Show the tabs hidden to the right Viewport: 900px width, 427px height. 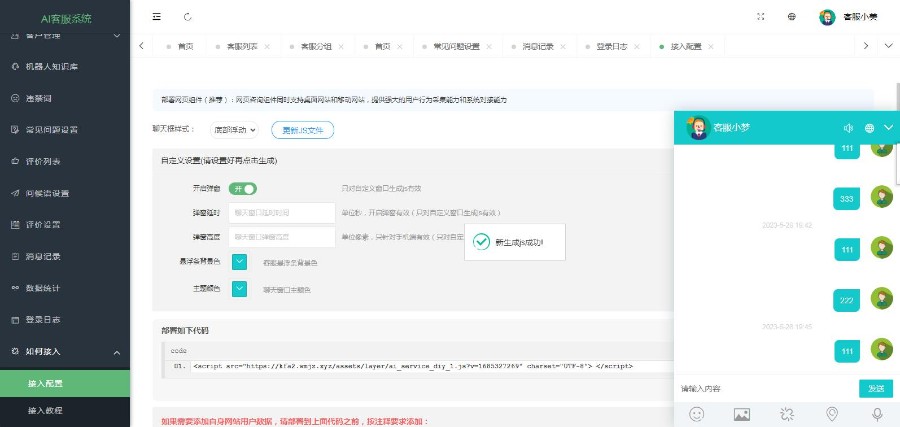[866, 46]
